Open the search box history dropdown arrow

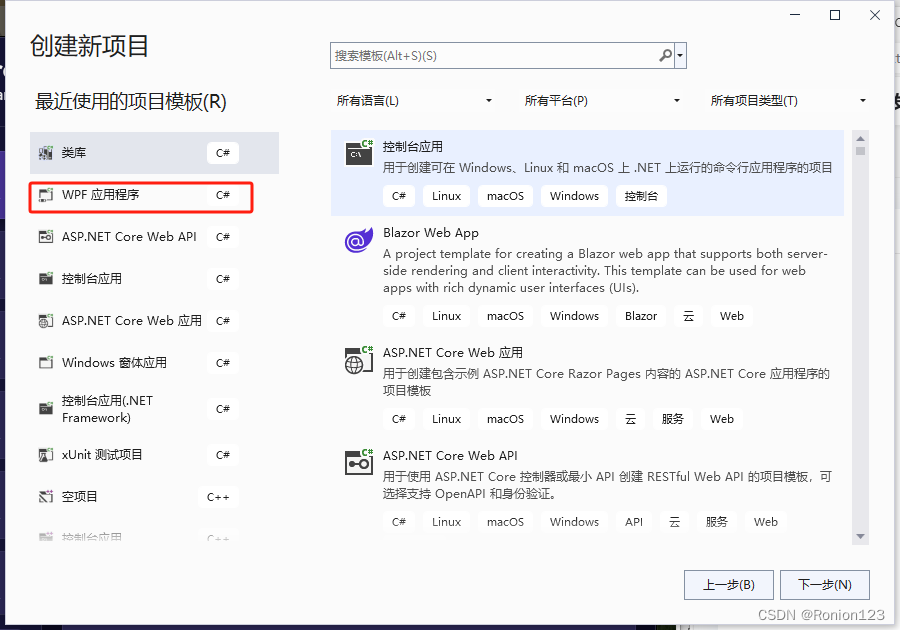(x=680, y=56)
